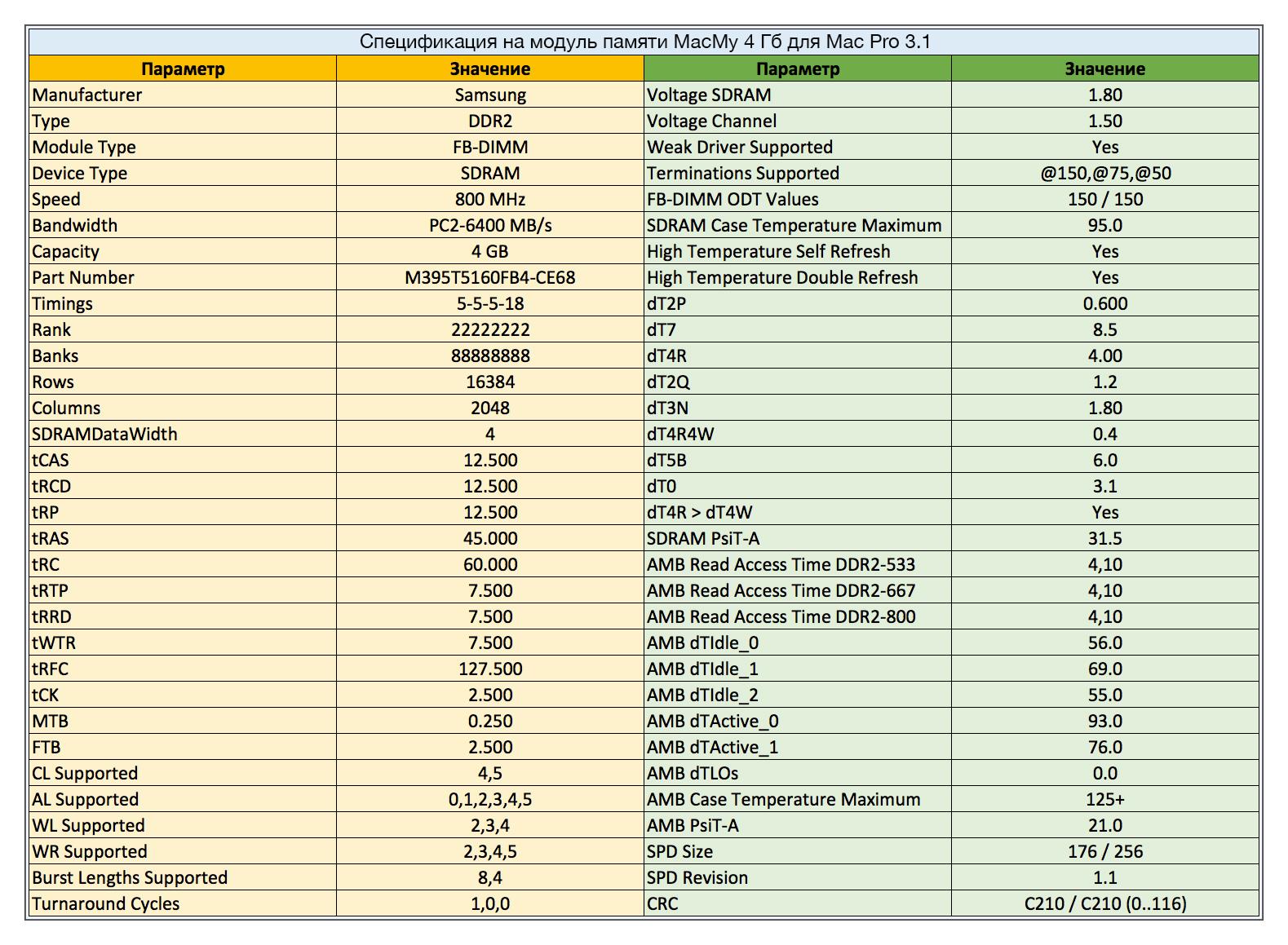Screen dimensions: 1288x945
Task: Select the AMB dTActive_1 value '76.0'
Action: 1105,747
